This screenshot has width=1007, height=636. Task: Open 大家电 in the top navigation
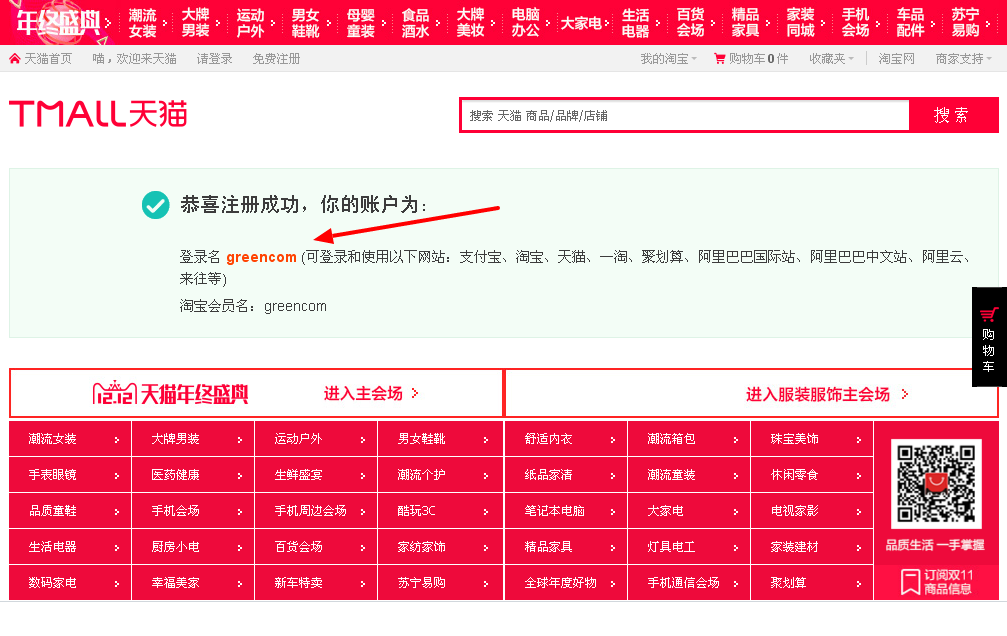[581, 23]
